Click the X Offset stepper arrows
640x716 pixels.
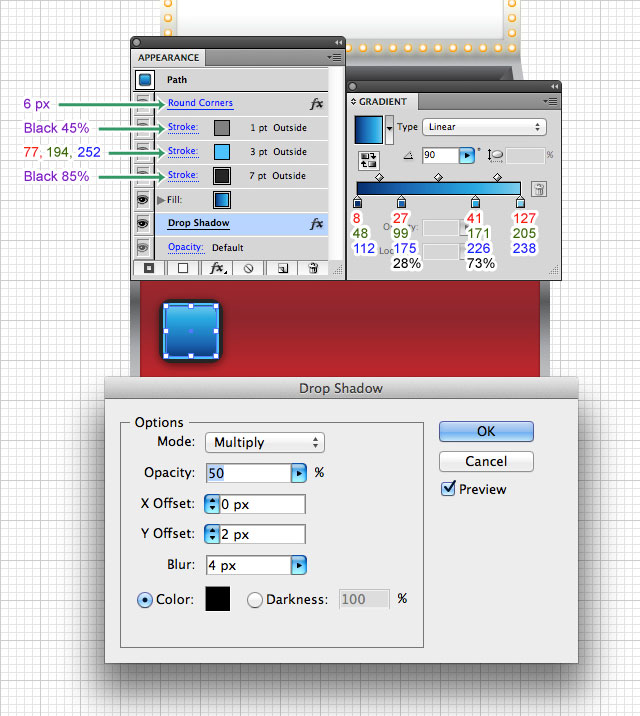212,504
